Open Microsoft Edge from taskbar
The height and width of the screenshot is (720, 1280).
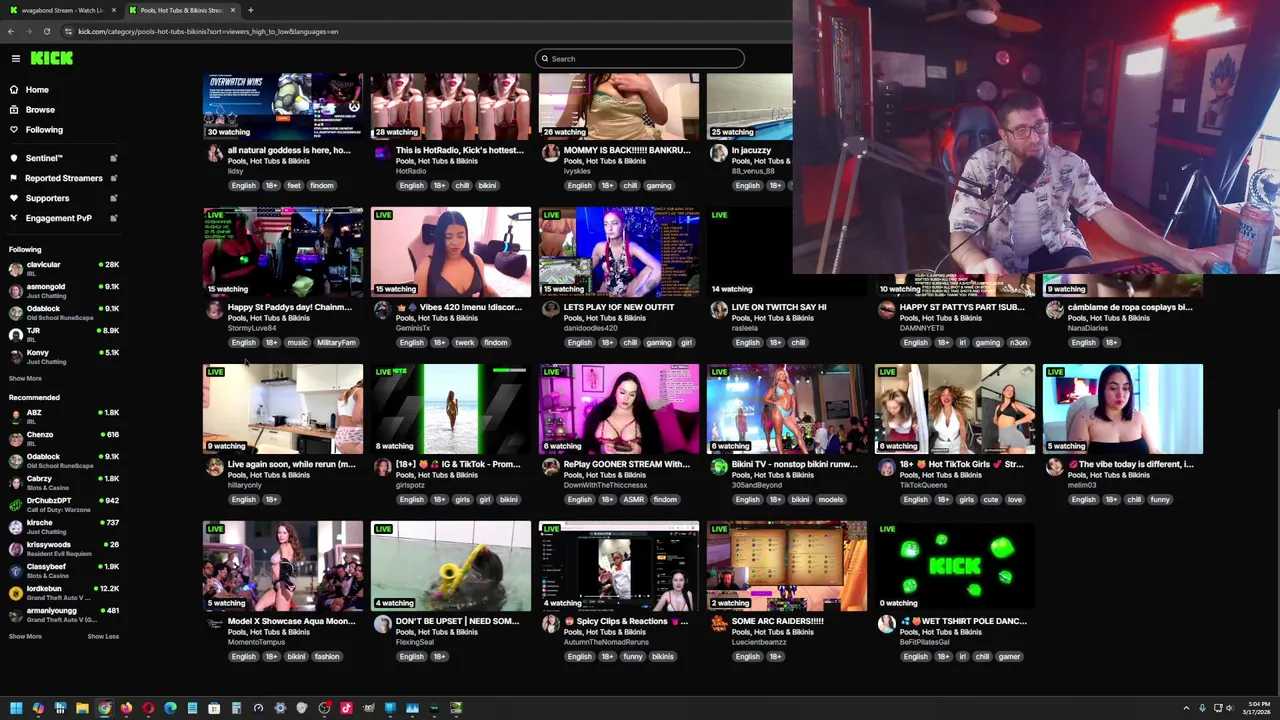(170, 708)
